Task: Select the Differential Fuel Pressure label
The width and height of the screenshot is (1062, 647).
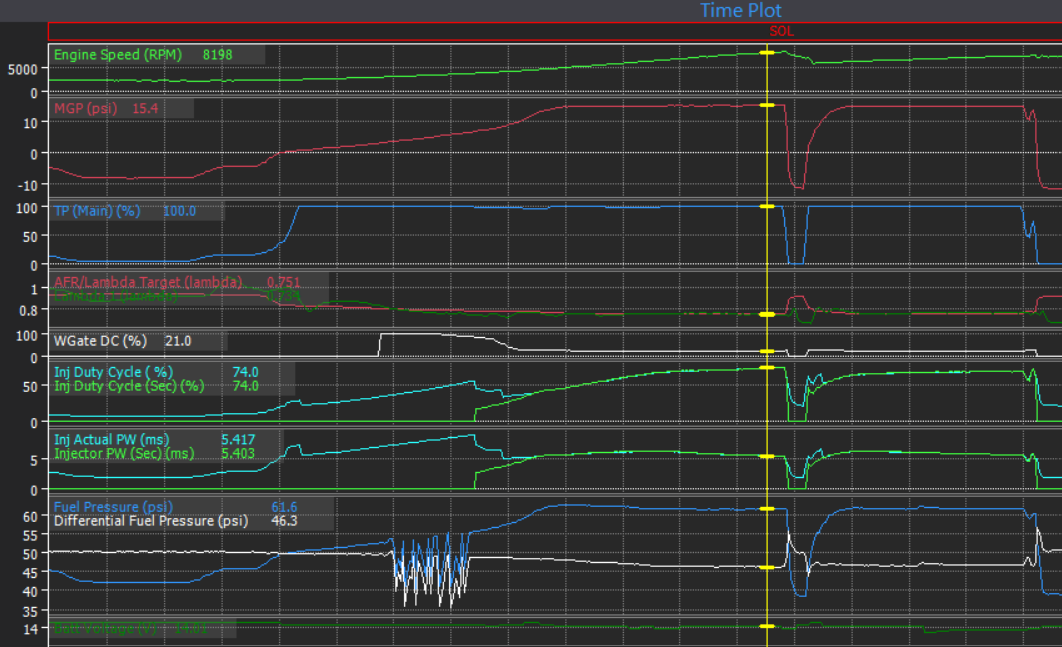Action: pyautogui.click(x=150, y=521)
